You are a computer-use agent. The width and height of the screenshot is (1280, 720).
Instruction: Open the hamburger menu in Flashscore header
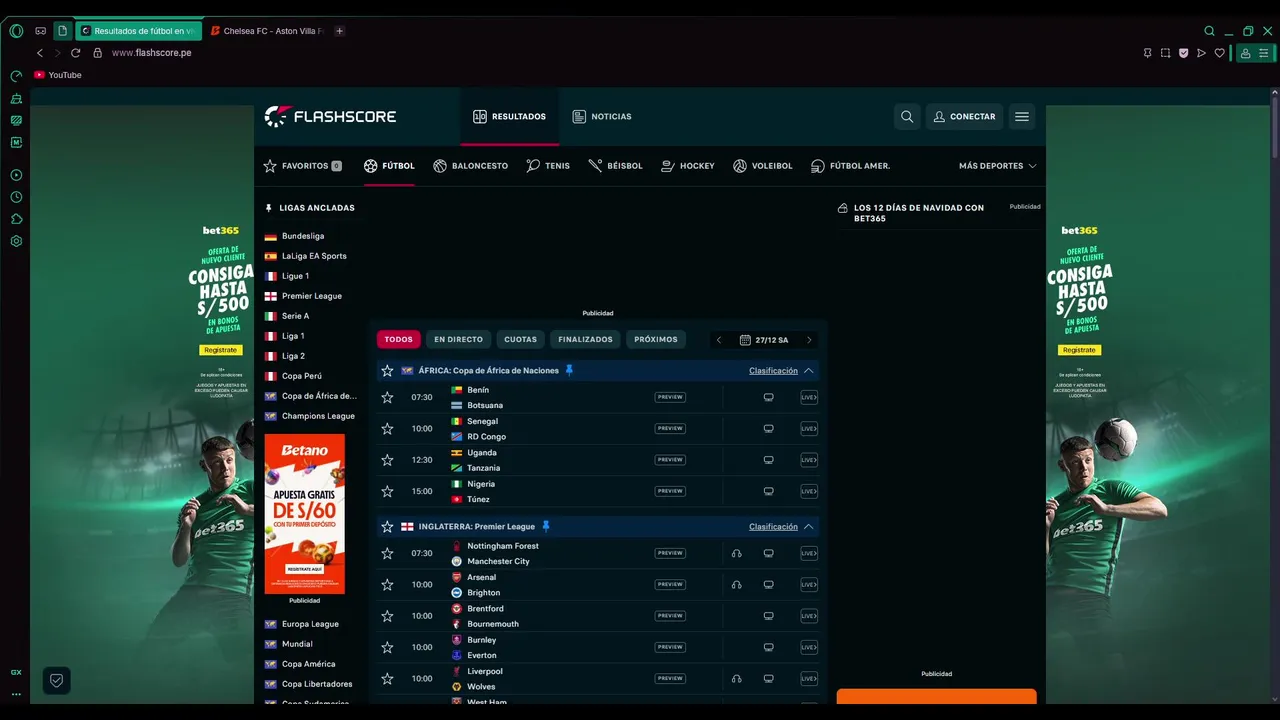point(1022,117)
